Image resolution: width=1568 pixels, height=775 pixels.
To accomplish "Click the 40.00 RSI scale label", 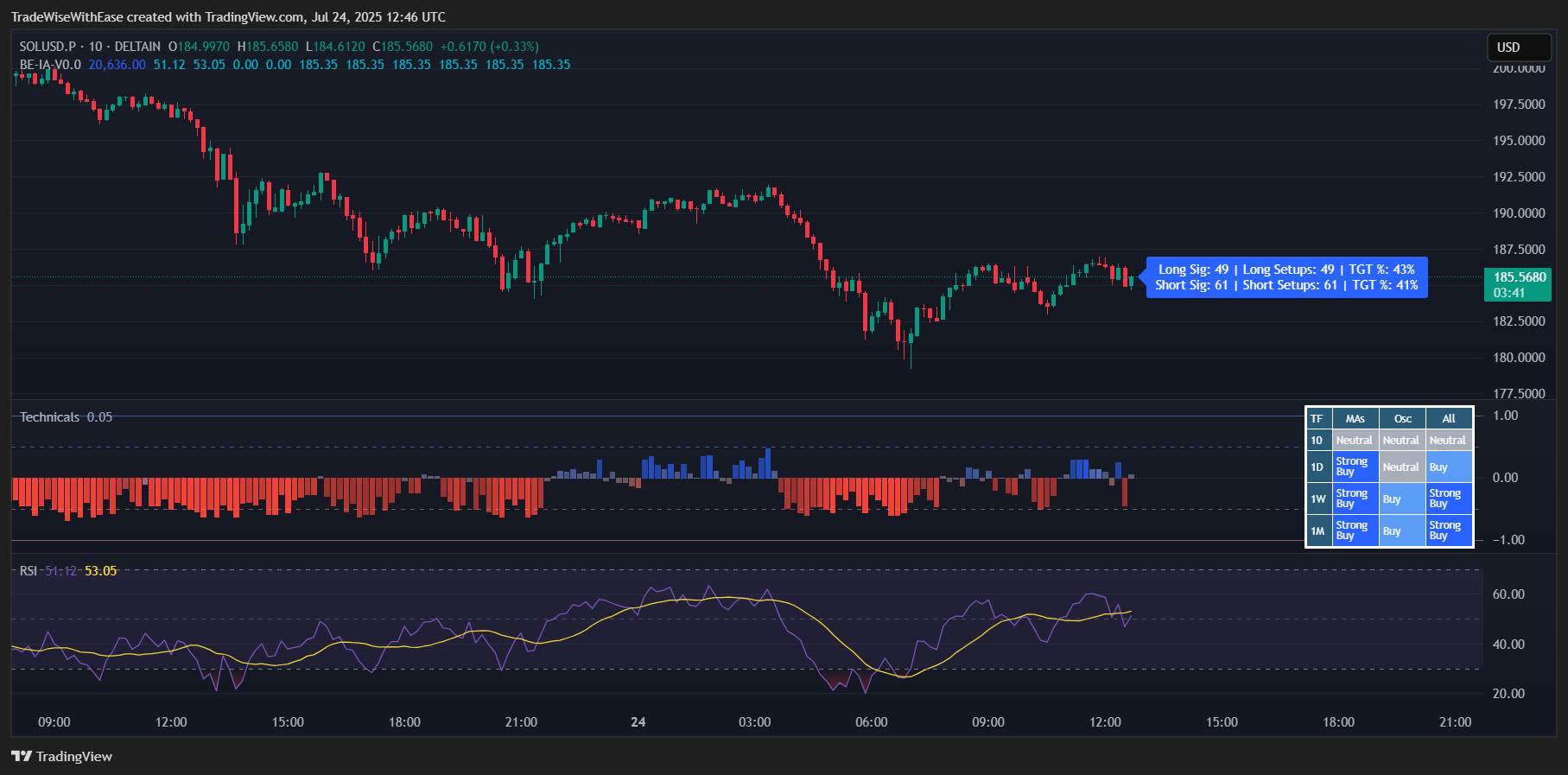I will [1508, 645].
